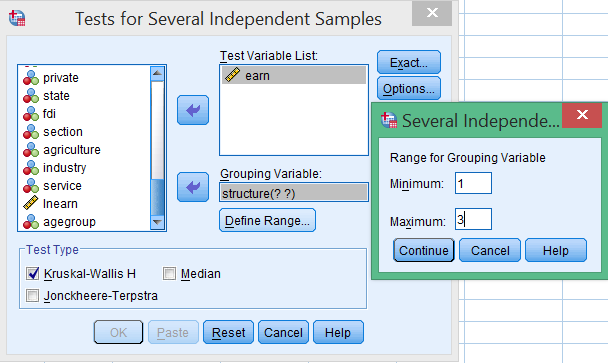Image resolution: width=608 pixels, height=363 pixels.
Task: Open the Define Range dialog button
Action: 267,220
